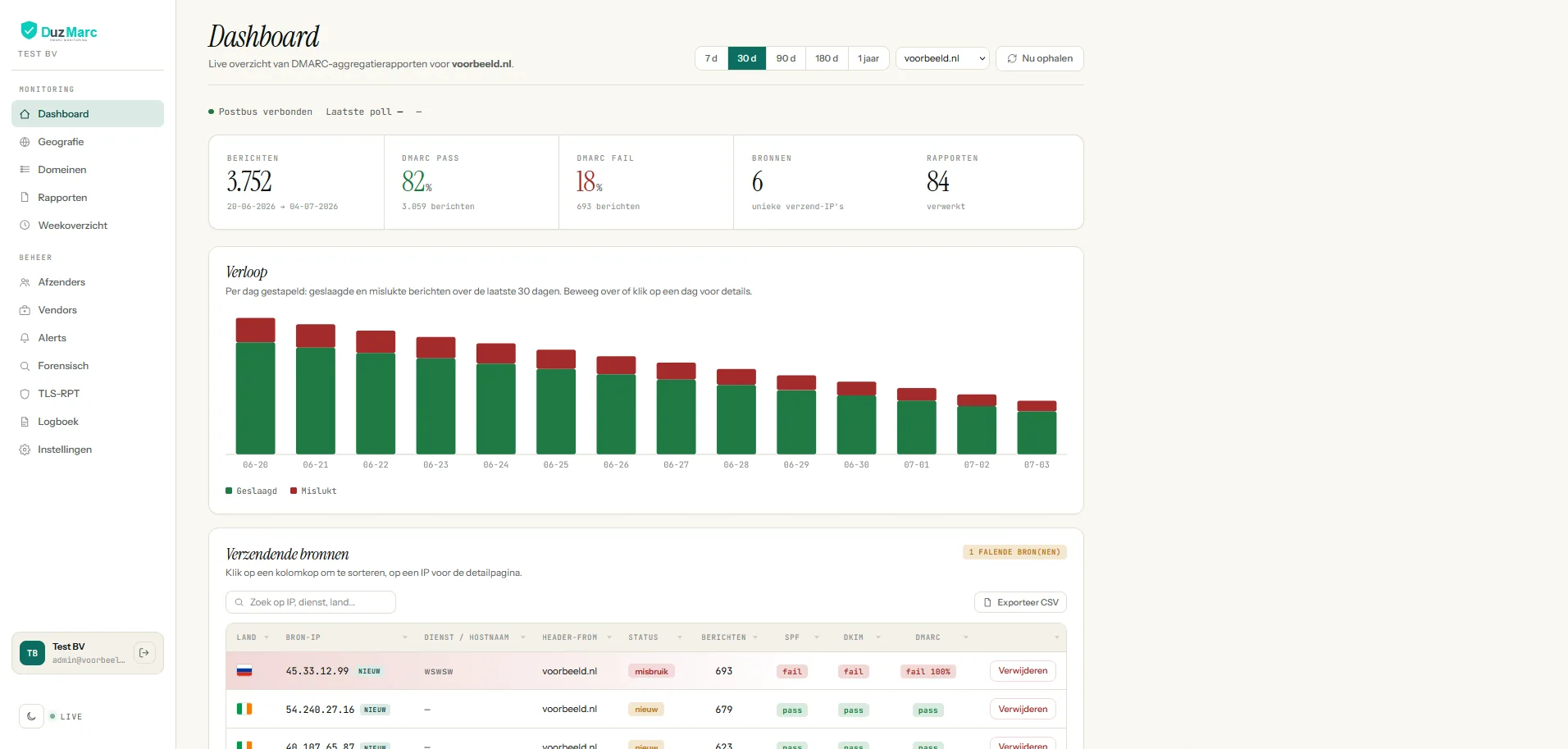
Task: Sort by the Land column header
Action: coord(252,637)
